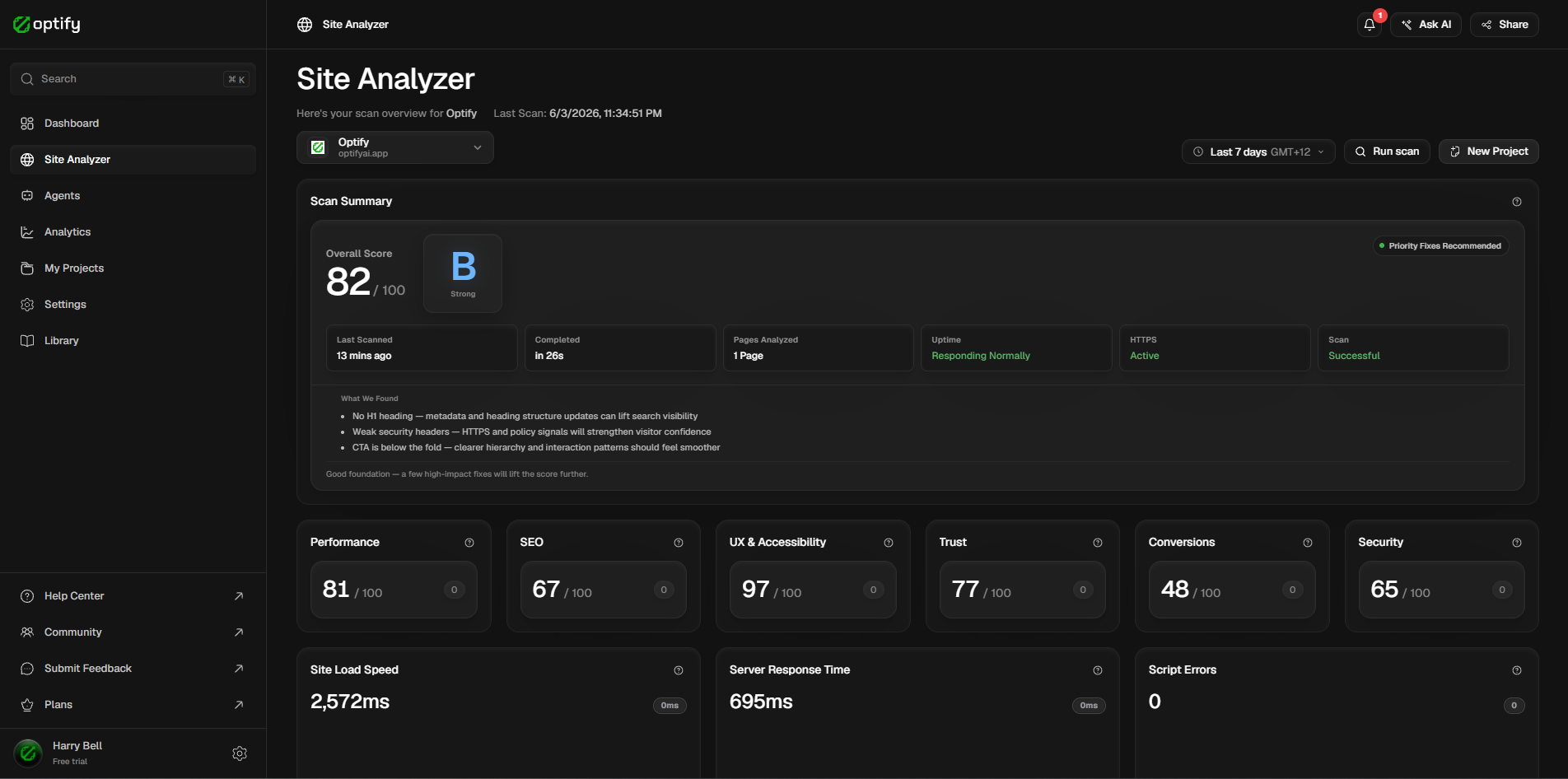Image resolution: width=1568 pixels, height=779 pixels.
Task: Click the Ask AI button
Action: click(1426, 25)
